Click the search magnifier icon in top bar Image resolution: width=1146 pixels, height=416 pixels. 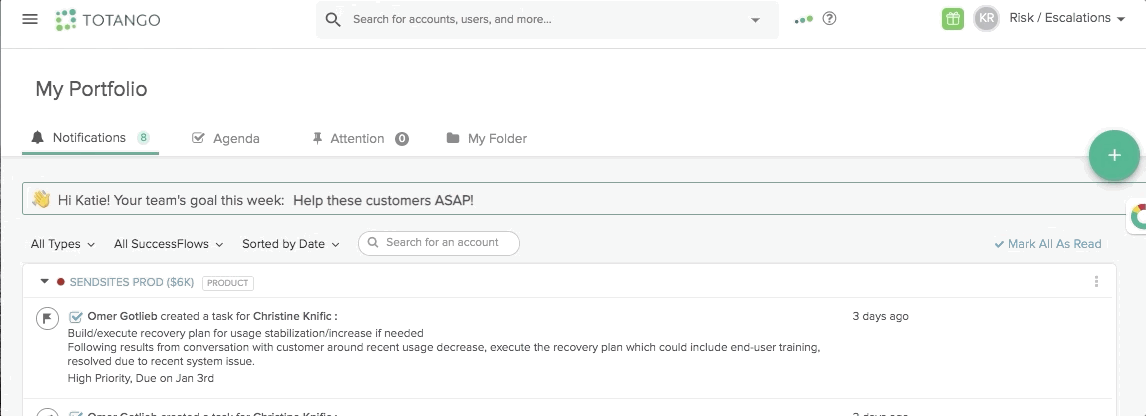333,20
